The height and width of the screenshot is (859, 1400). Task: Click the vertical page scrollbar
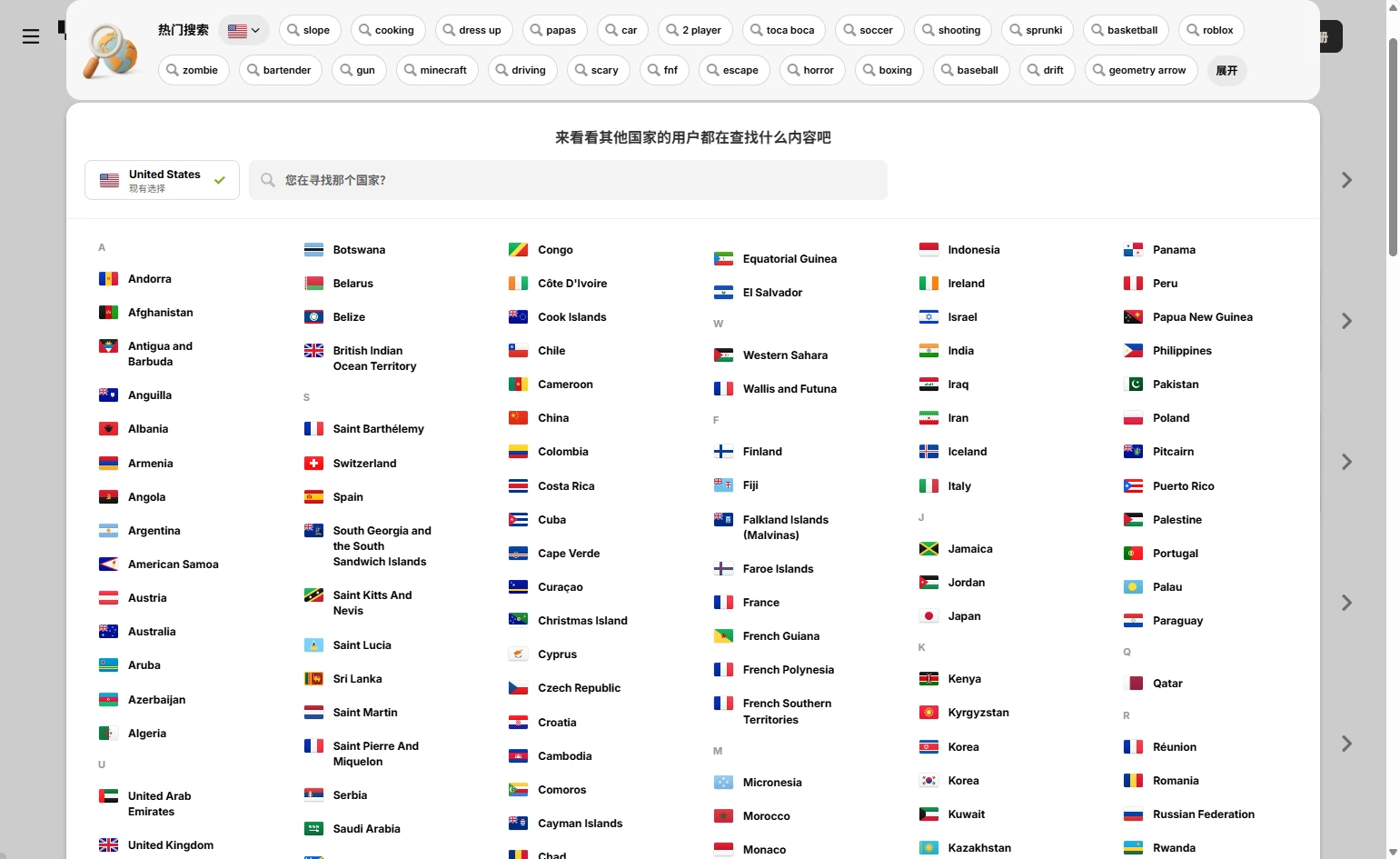(x=1393, y=145)
